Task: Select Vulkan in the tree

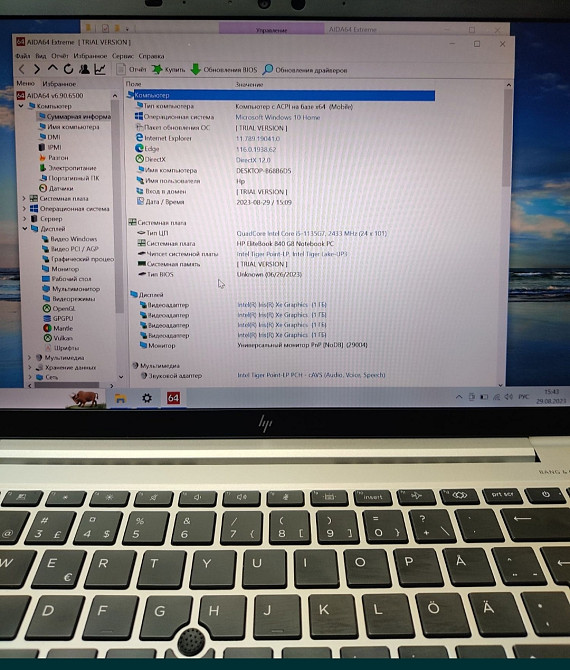Action: click(x=58, y=338)
